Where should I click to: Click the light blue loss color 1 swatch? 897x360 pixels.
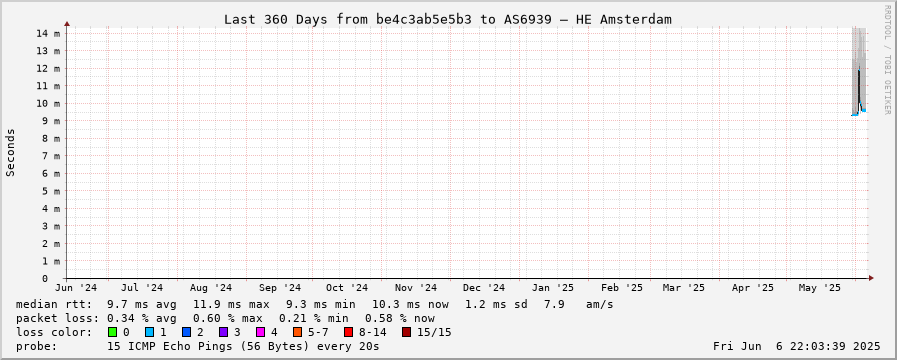pos(149,332)
